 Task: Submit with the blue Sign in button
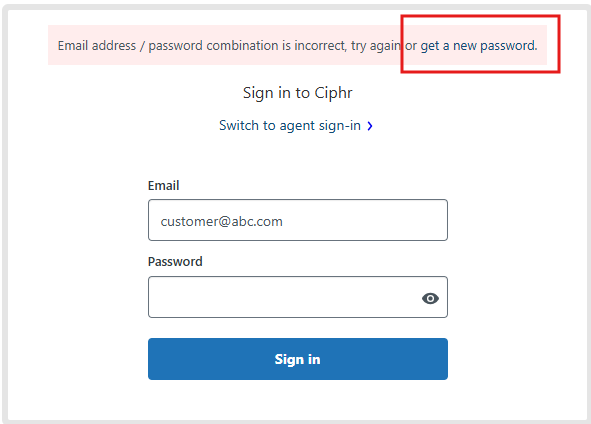(298, 359)
